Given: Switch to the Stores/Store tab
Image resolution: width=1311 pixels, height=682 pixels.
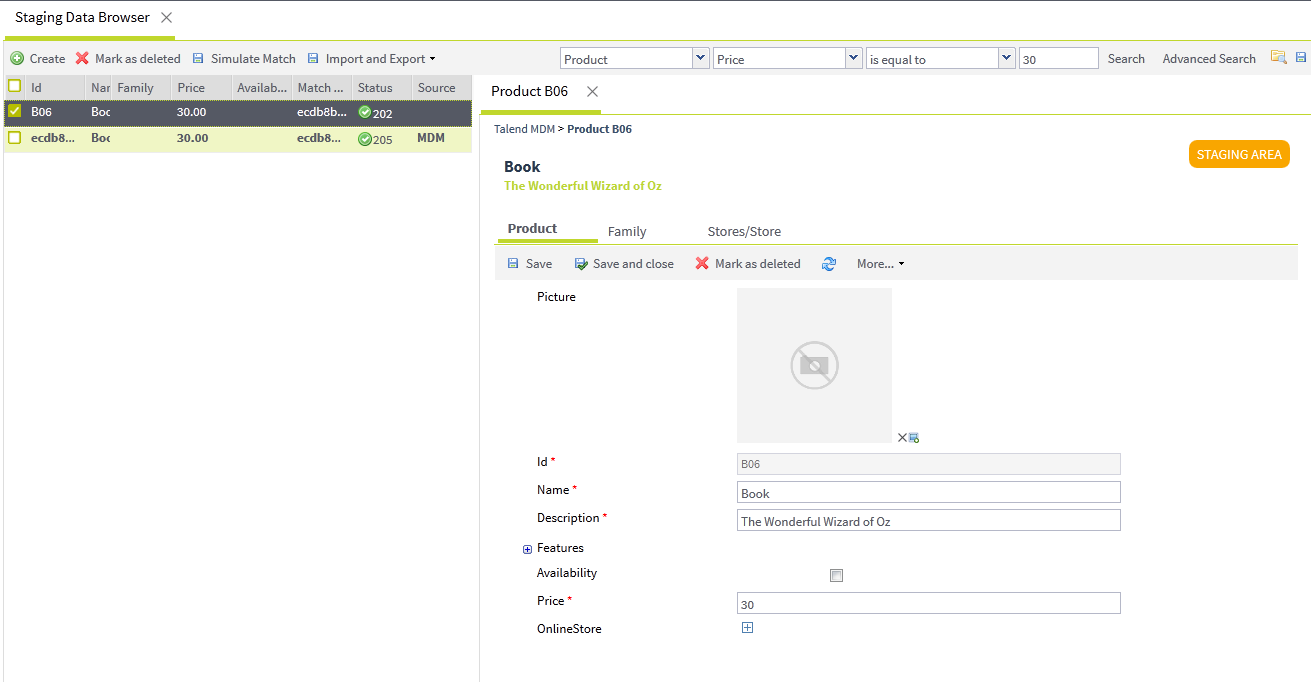Looking at the screenshot, I should 744,231.
